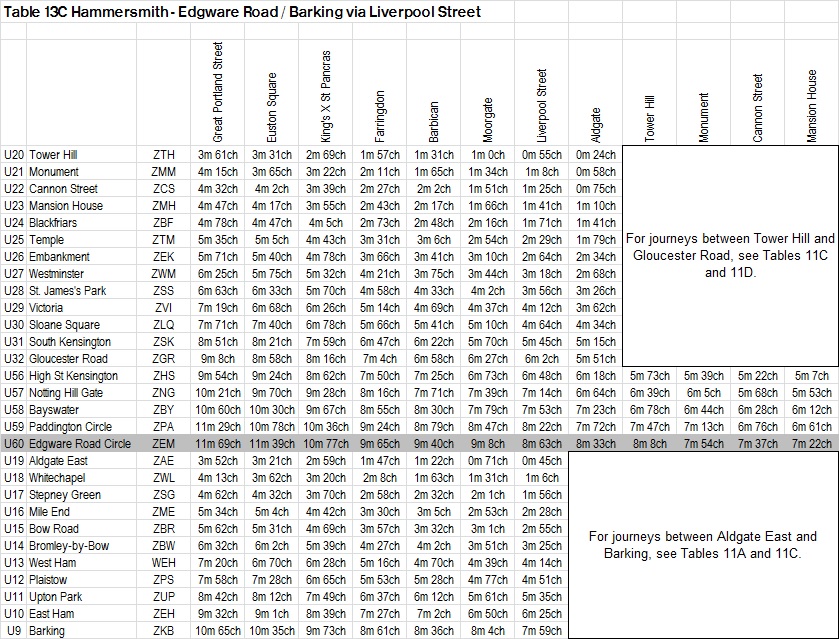Image resolution: width=839 pixels, height=639 pixels.
Task: Click the Mansion House column header
Action: 812,105
